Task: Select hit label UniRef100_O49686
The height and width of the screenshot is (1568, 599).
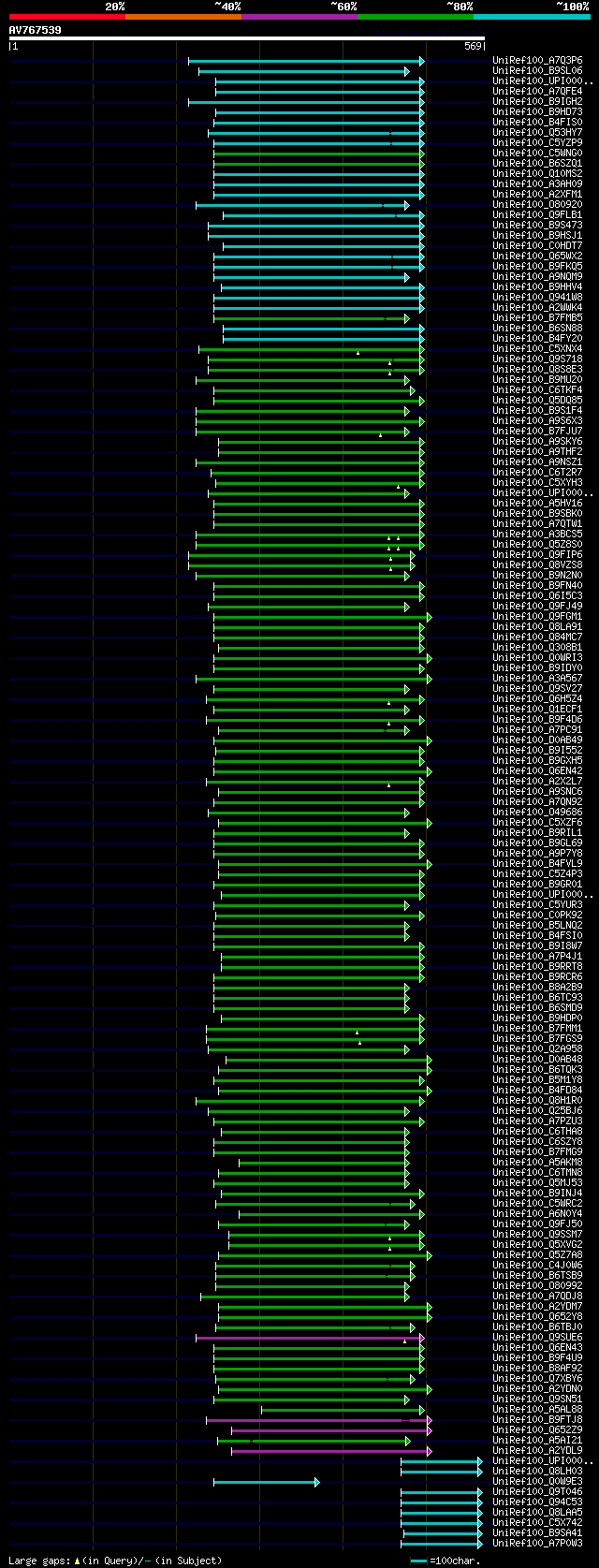Action: (x=537, y=813)
